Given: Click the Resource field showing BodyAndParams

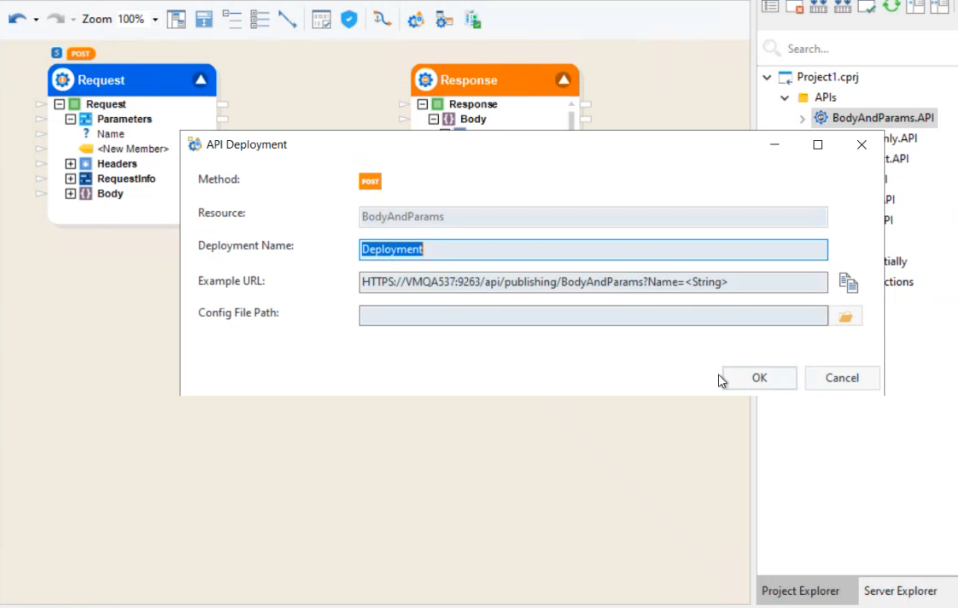Looking at the screenshot, I should [x=593, y=216].
